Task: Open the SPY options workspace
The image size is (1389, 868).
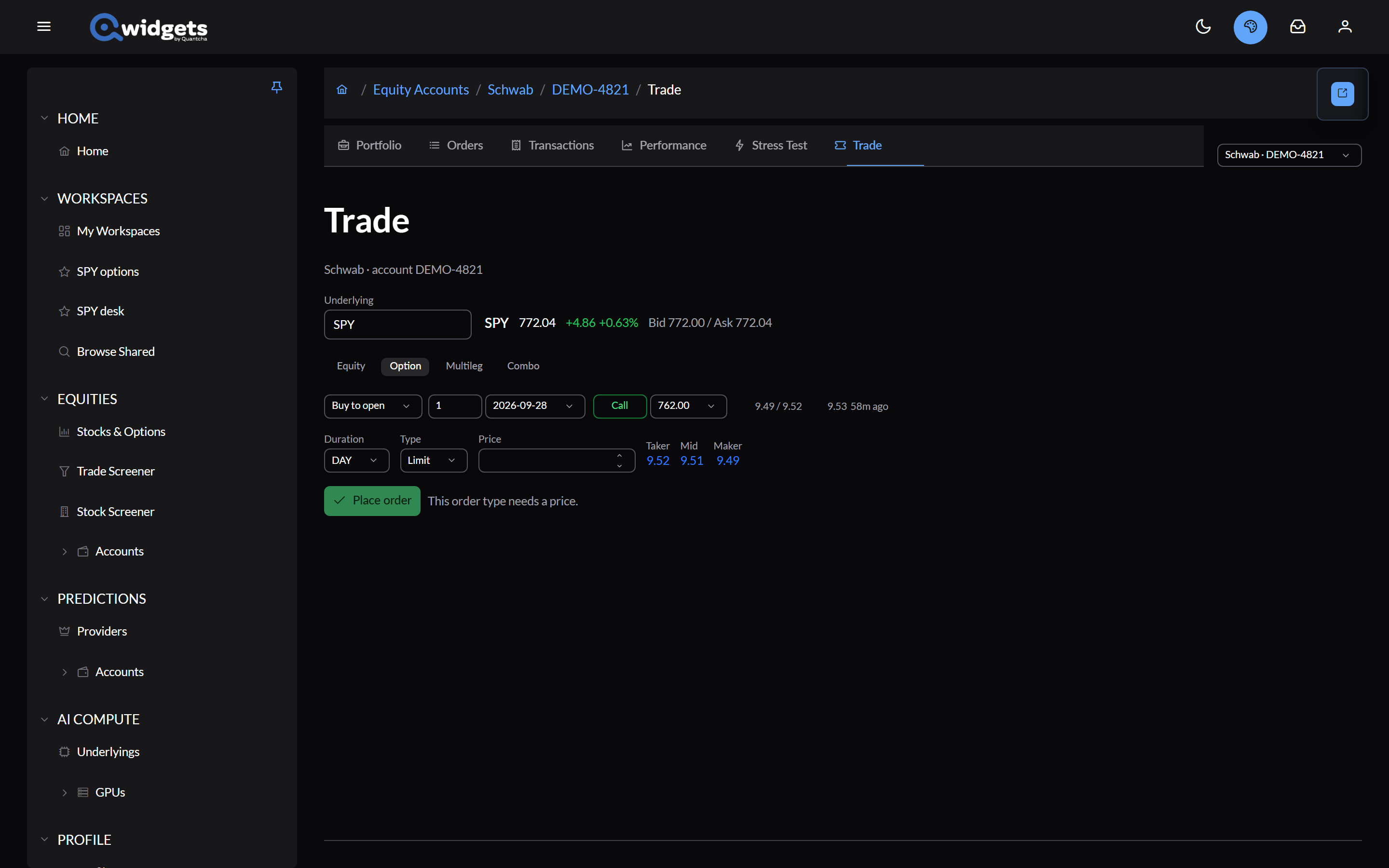Action: [108, 271]
